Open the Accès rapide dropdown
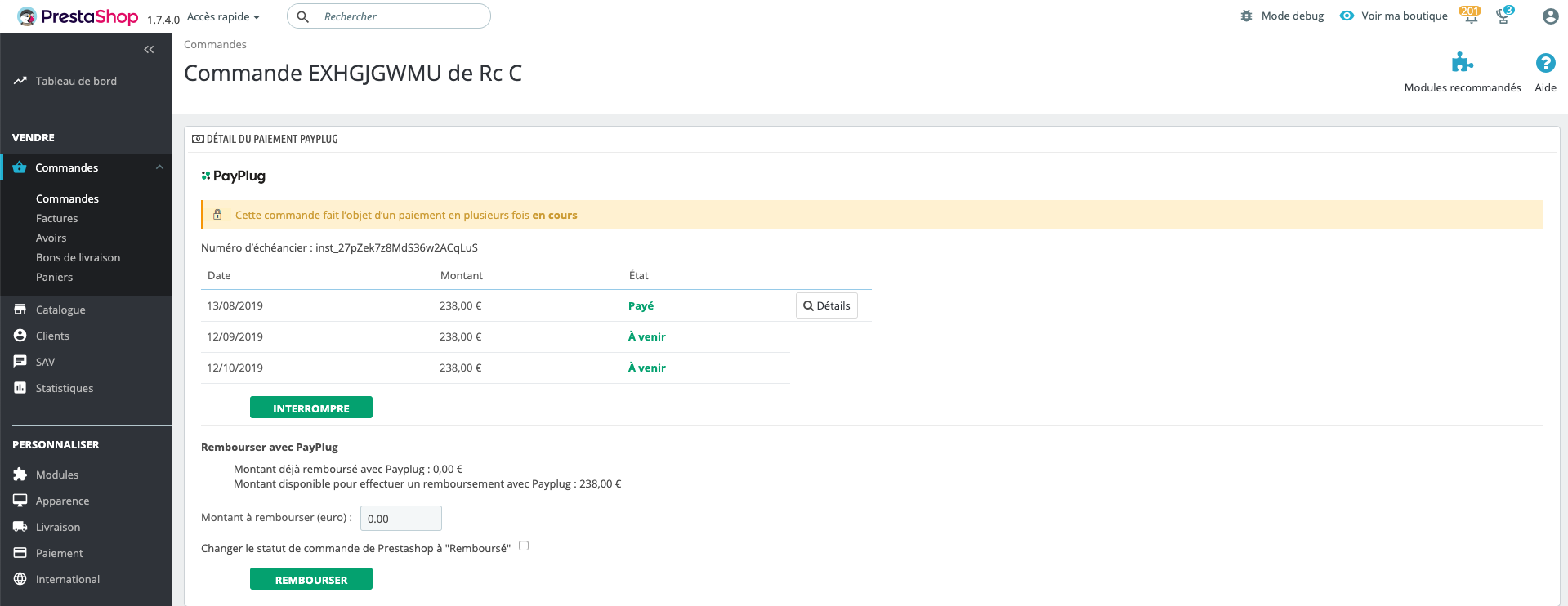The height and width of the screenshot is (606, 1568). coord(223,17)
